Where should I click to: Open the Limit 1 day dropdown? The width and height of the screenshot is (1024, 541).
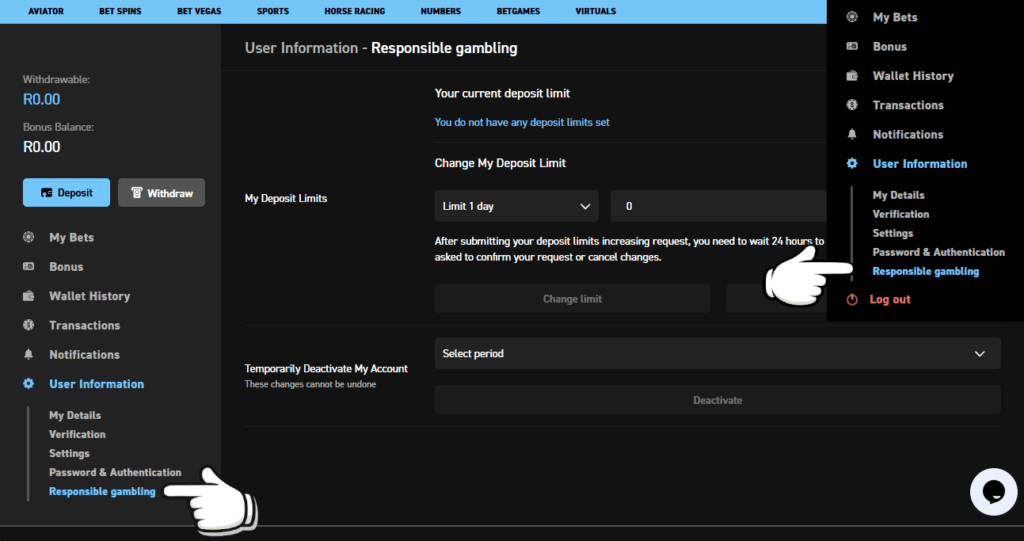coord(517,206)
